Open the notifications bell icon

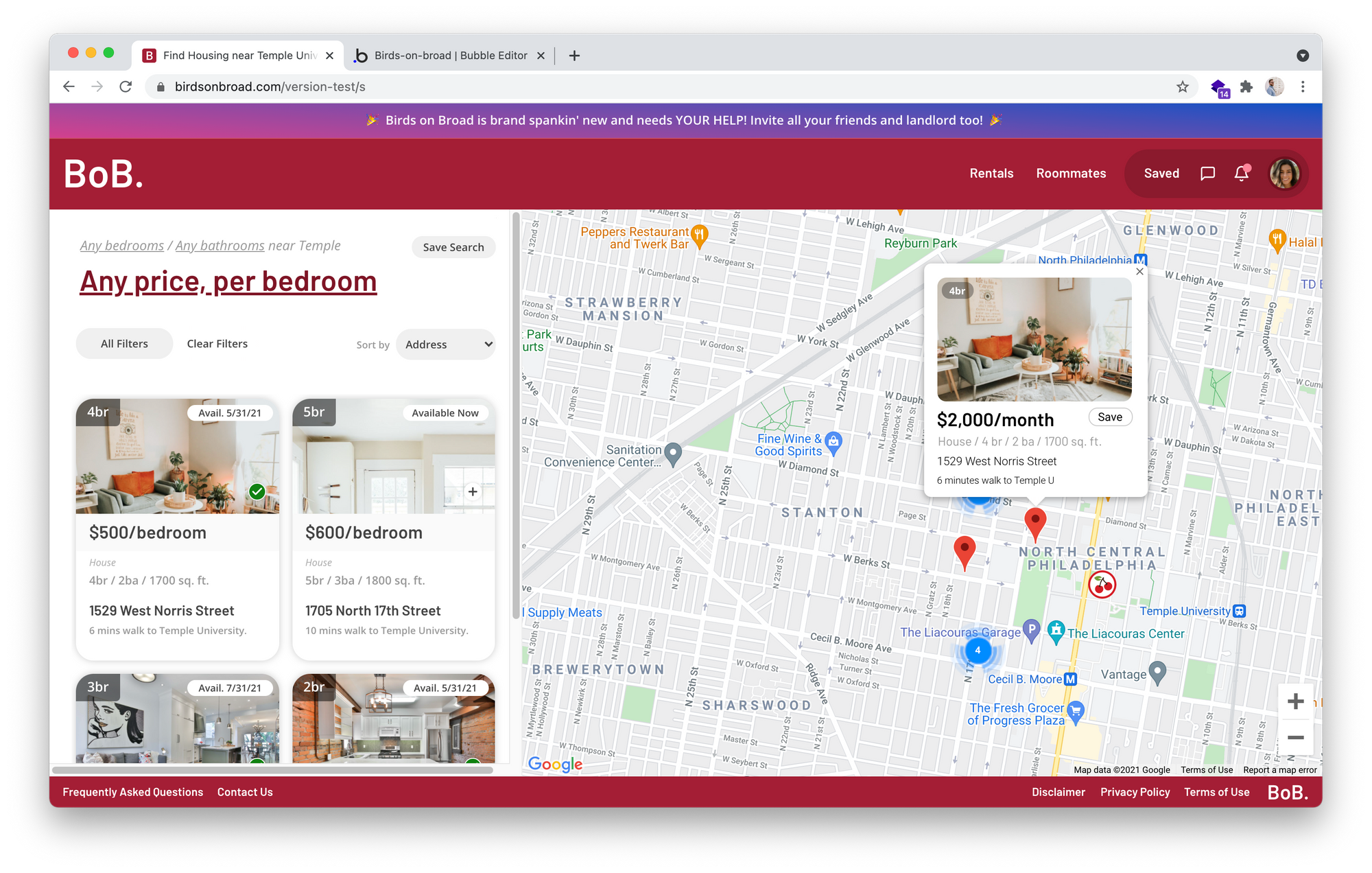[1242, 174]
